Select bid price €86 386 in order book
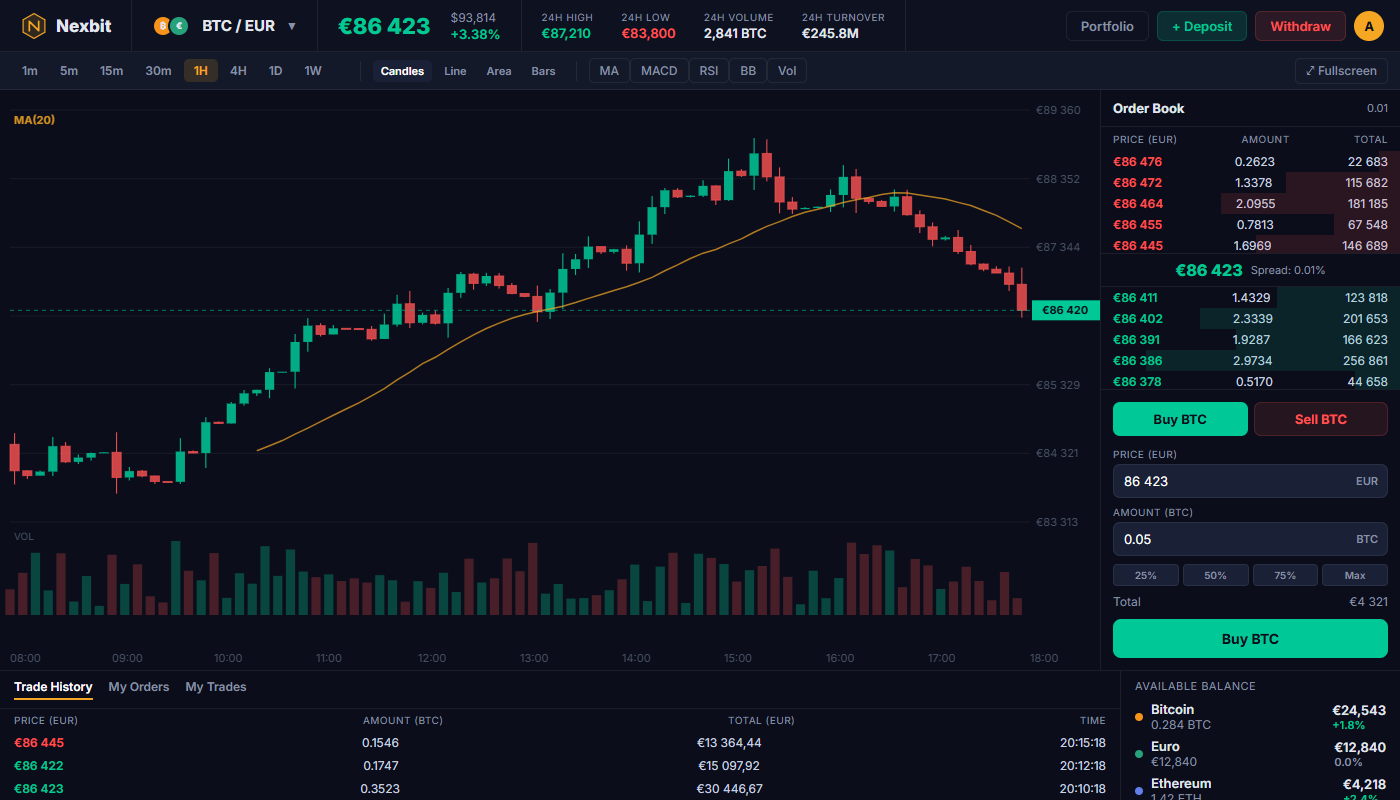The width and height of the screenshot is (1400, 800). pos(1250,360)
